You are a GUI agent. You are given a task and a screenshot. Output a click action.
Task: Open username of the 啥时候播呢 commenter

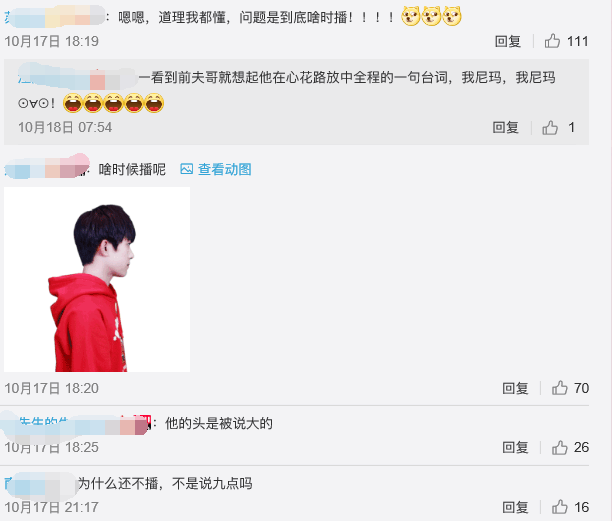pyautogui.click(x=47, y=169)
